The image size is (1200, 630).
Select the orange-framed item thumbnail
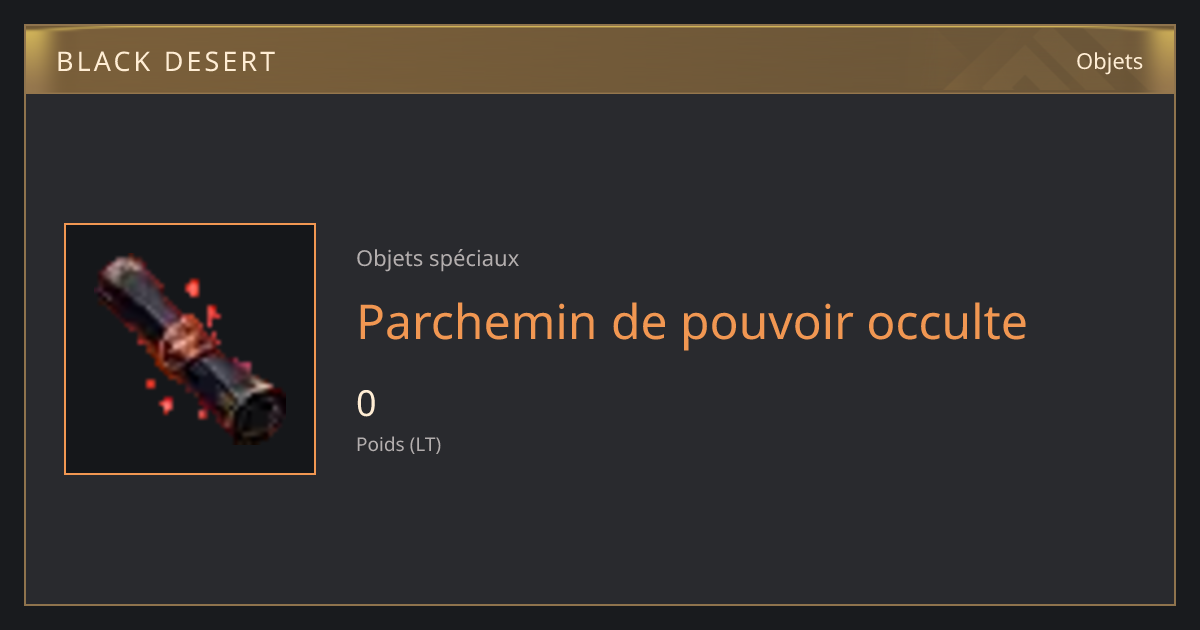(190, 349)
